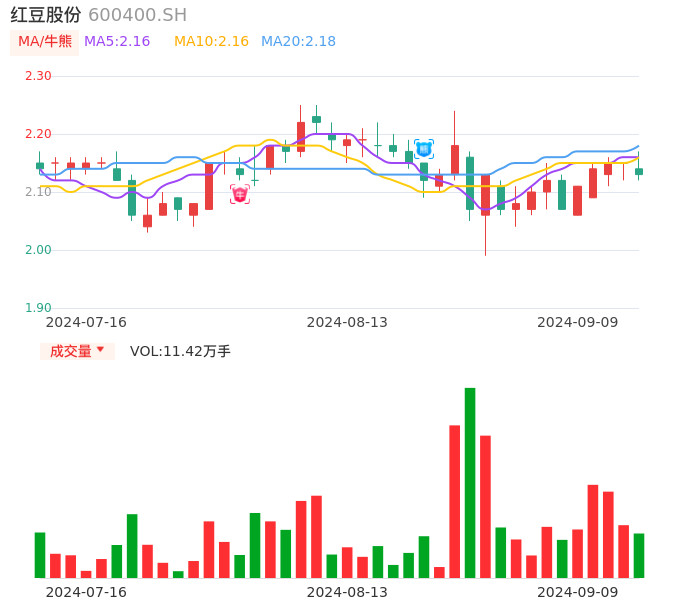The width and height of the screenshot is (686, 606).
Task: Click the blue bear signal icon on chart
Action: [x=424, y=149]
